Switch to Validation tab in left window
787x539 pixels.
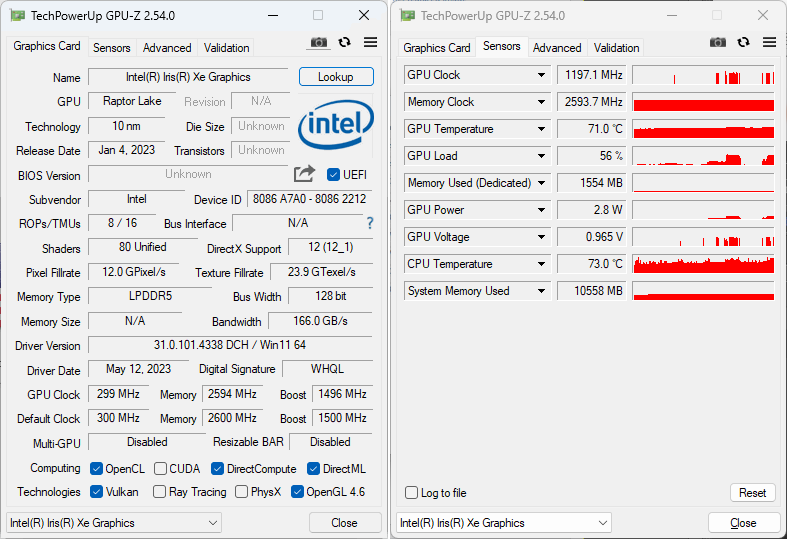(226, 48)
